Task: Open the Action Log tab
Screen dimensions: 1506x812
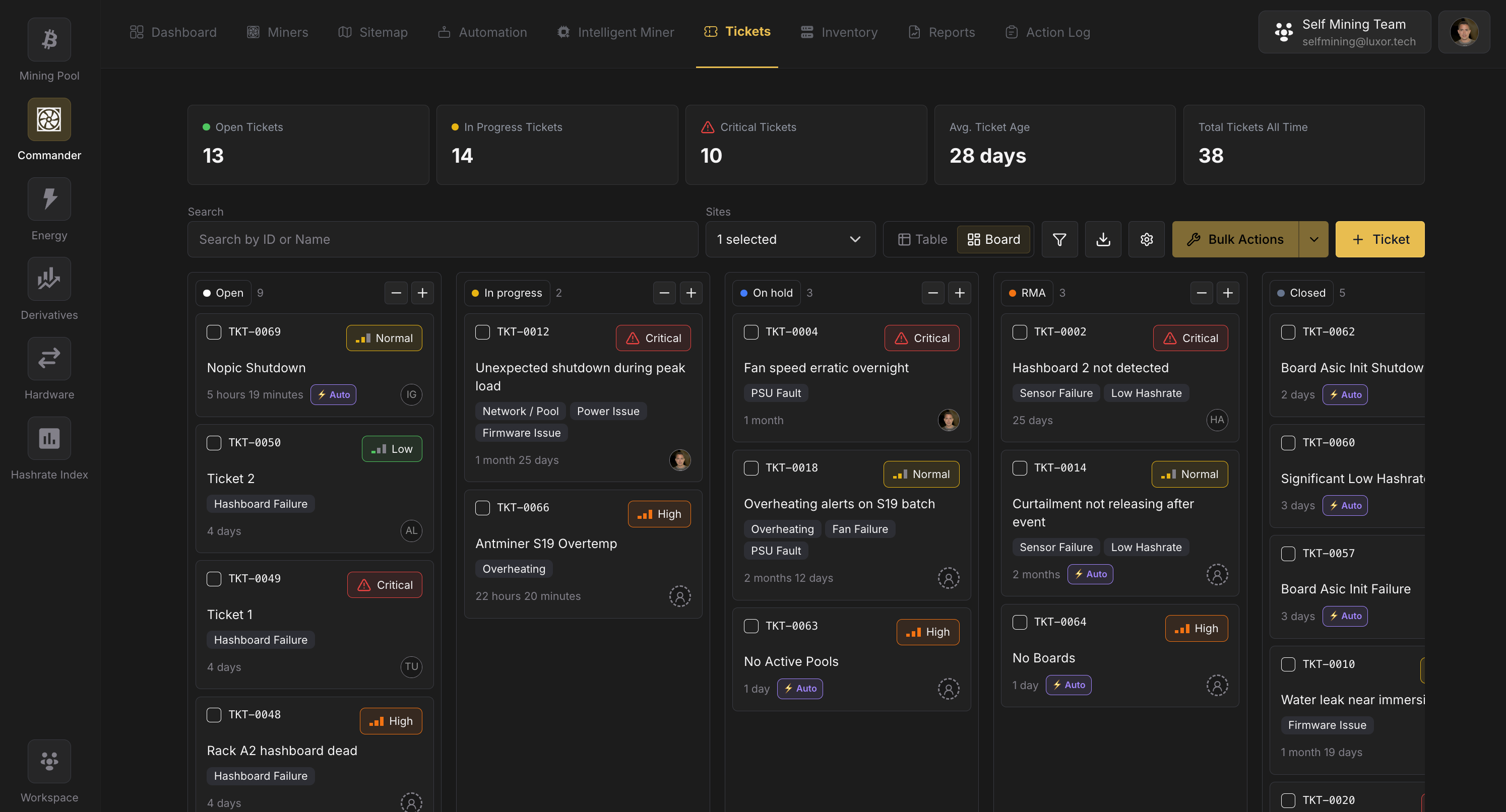Action: pos(1047,32)
